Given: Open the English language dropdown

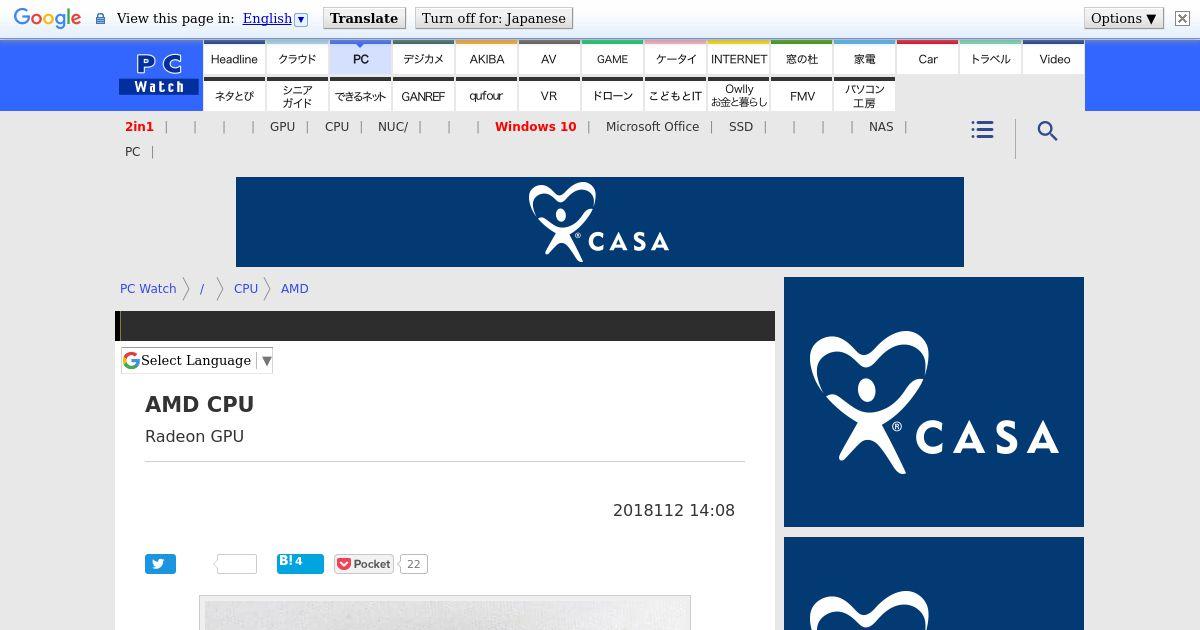Looking at the screenshot, I should pyautogui.click(x=275, y=18).
